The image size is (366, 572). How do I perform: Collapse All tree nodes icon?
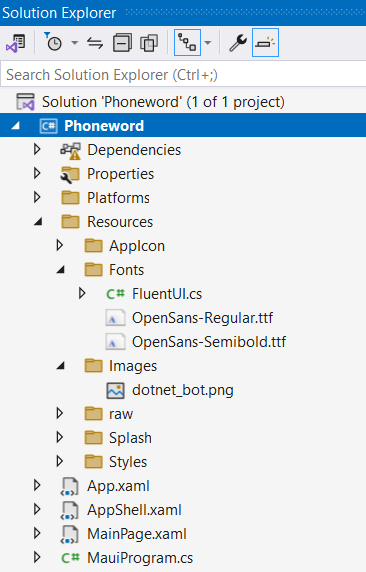point(122,43)
